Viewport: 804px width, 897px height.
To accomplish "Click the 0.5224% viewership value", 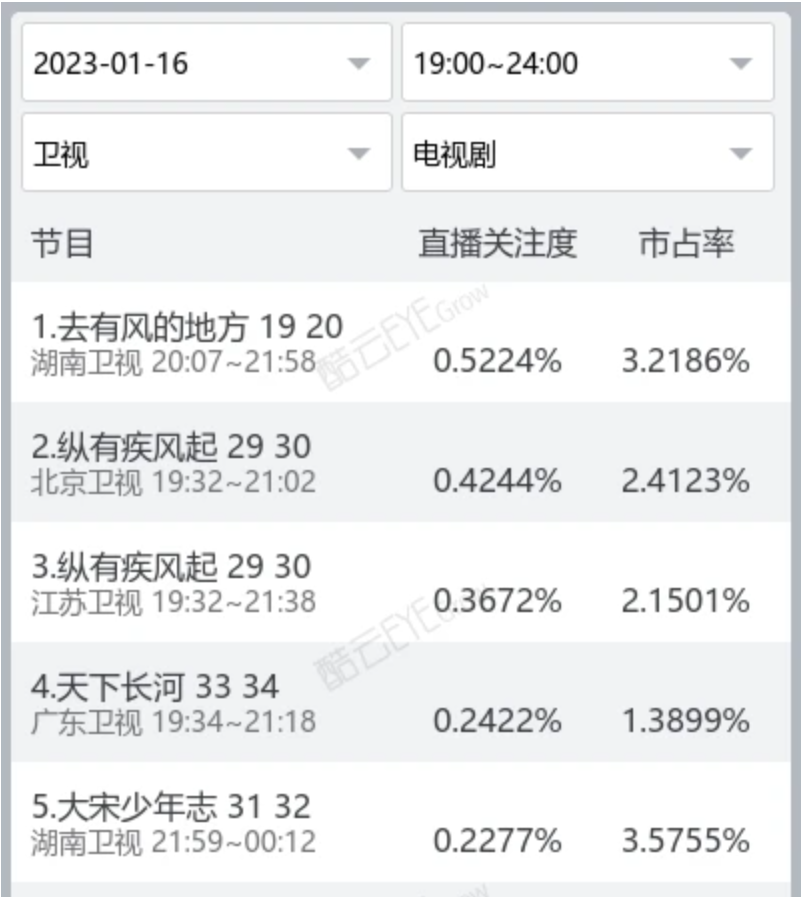I will 497,361.
